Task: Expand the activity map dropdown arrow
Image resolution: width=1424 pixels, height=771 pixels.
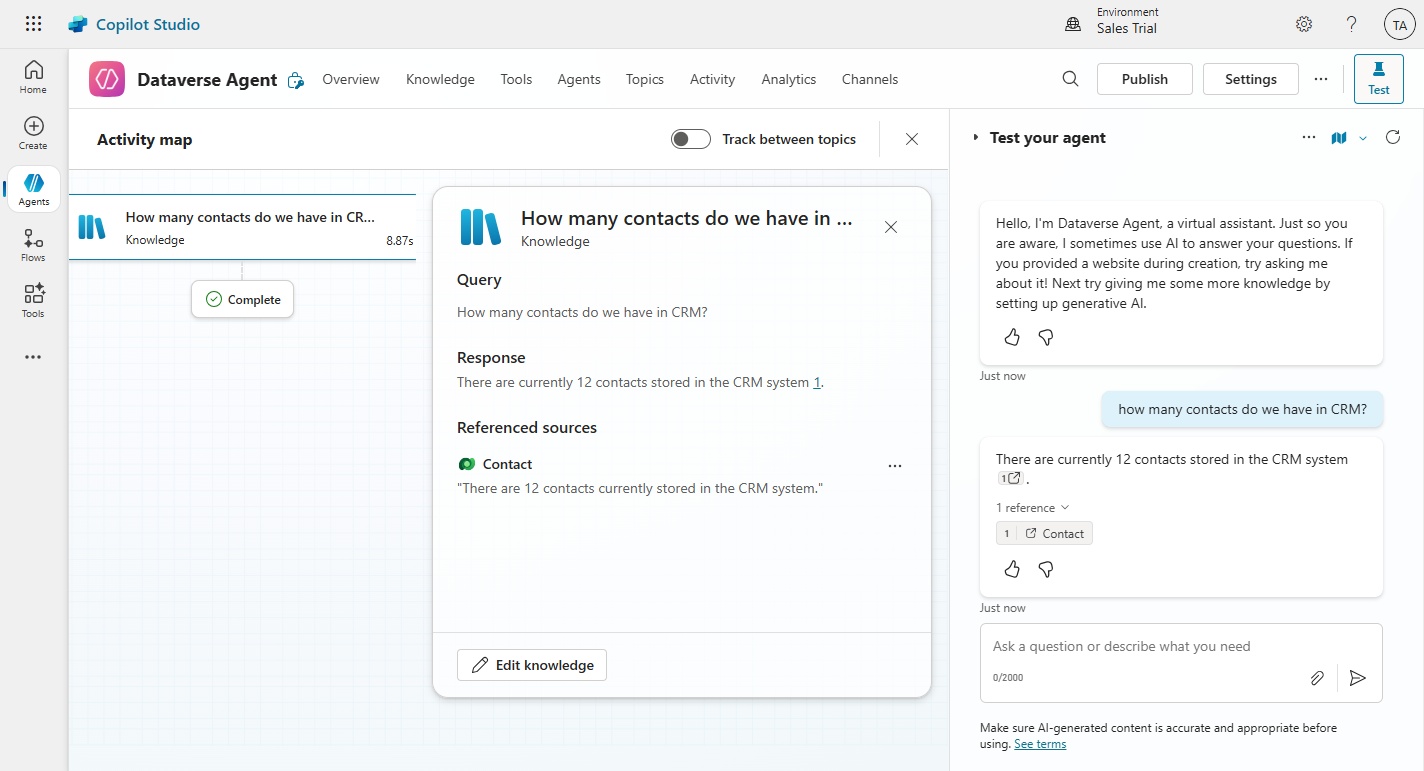Action: pyautogui.click(x=1363, y=139)
